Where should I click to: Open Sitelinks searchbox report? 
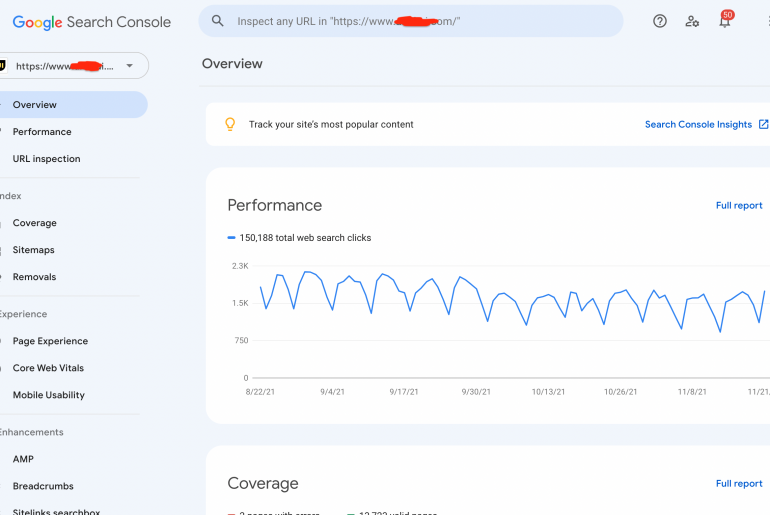pyautogui.click(x=56, y=511)
